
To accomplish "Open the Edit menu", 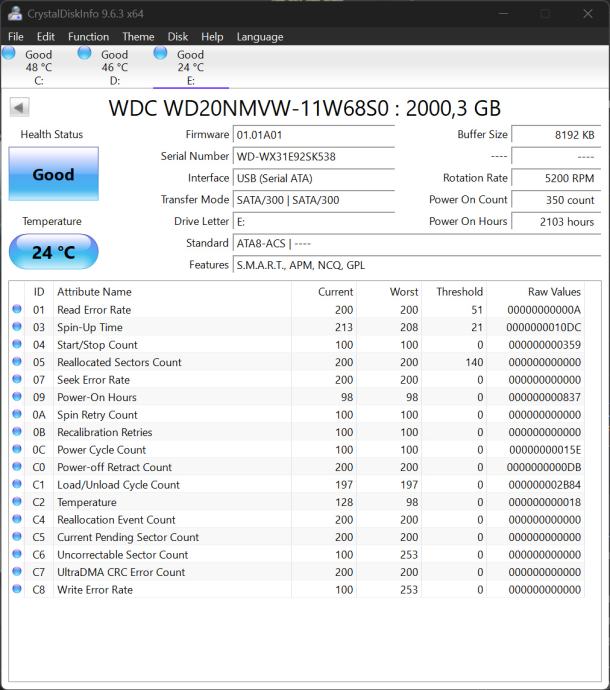I will pyautogui.click(x=46, y=37).
